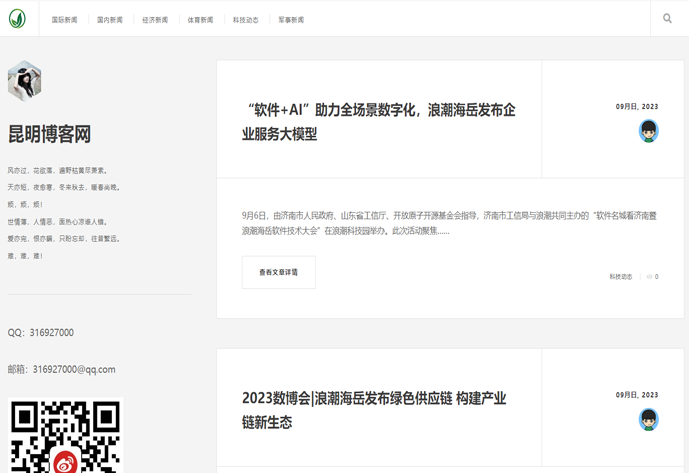Open the 国际新闻 menu item
The image size is (689, 473).
pos(65,20)
